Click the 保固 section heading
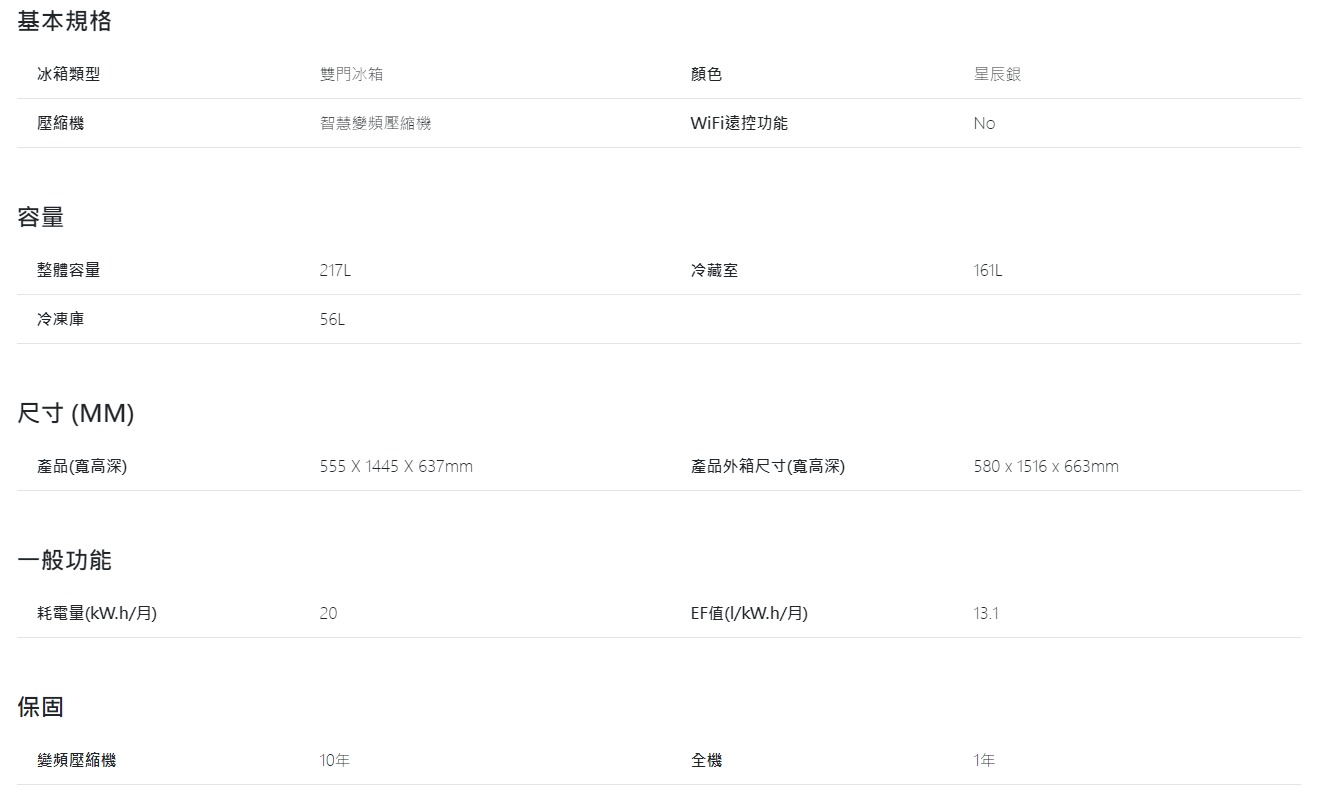The height and width of the screenshot is (797, 1319). [41, 707]
